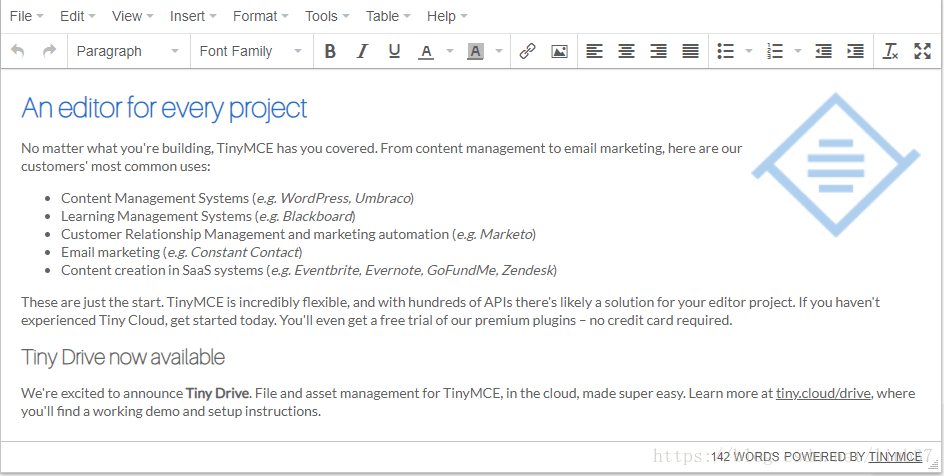Click the TINYMCE link in status bar
This screenshot has height=476, width=944.
[x=895, y=457]
